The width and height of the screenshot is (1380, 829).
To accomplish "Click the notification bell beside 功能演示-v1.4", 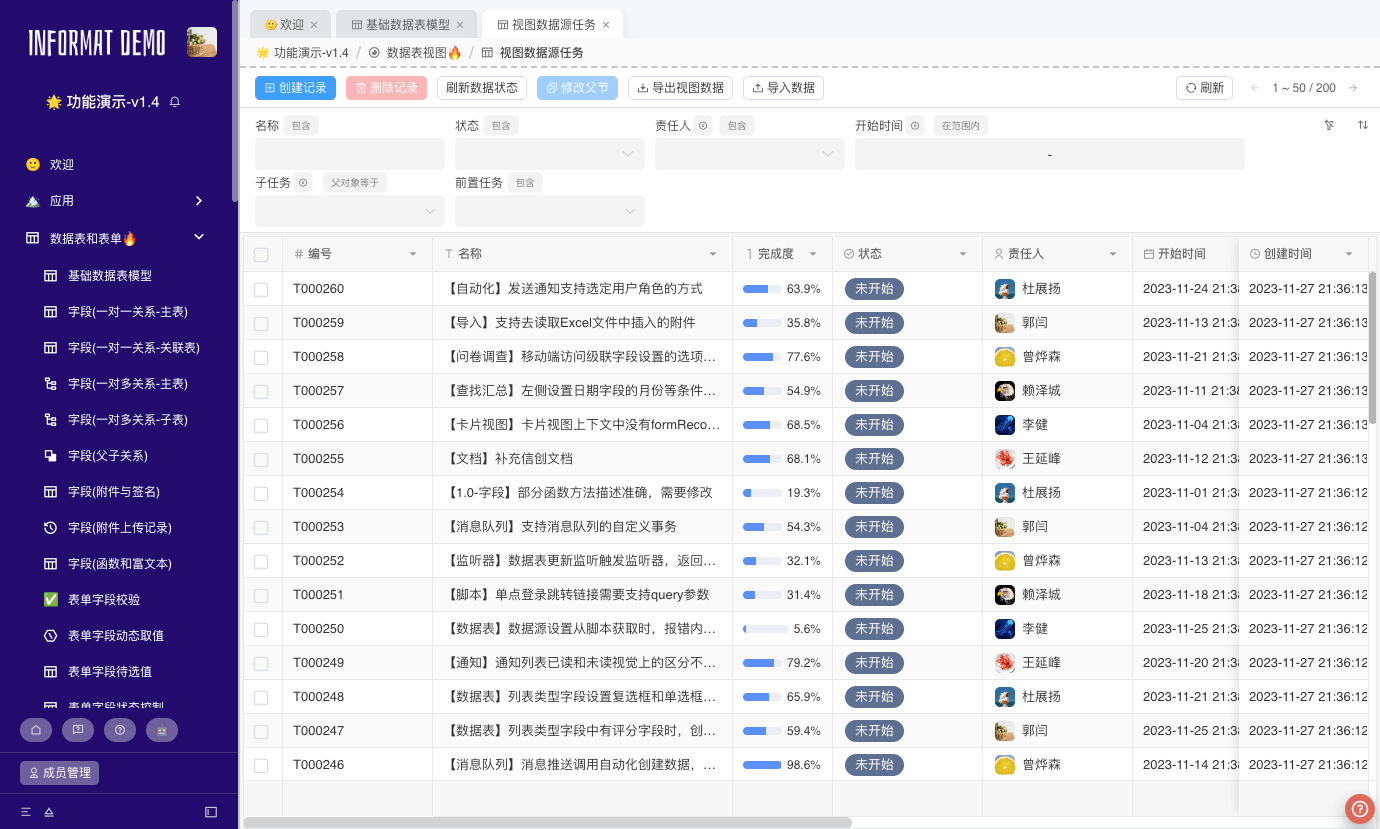I will pos(174,103).
